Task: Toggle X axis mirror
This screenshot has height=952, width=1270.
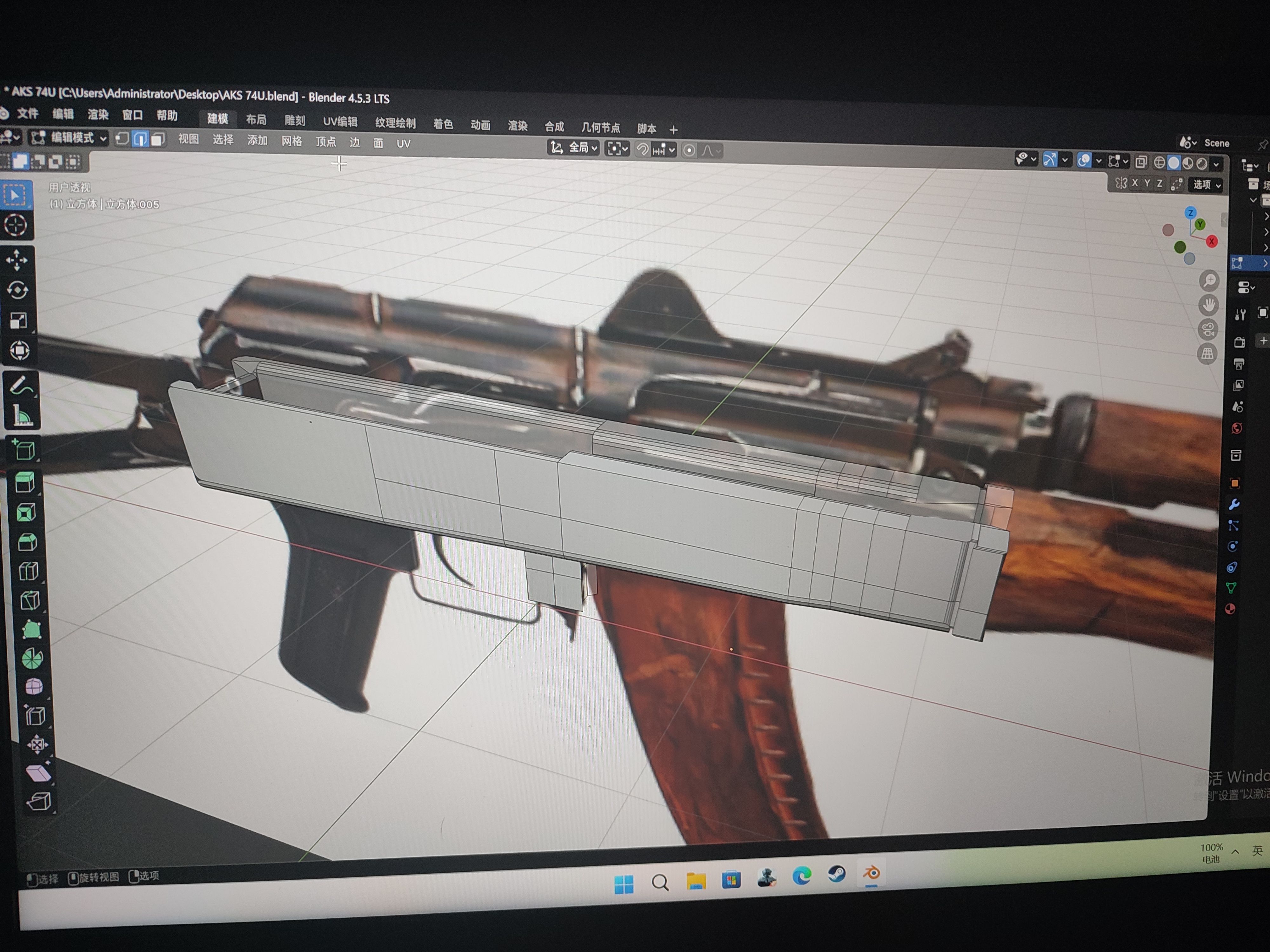Action: point(1134,183)
